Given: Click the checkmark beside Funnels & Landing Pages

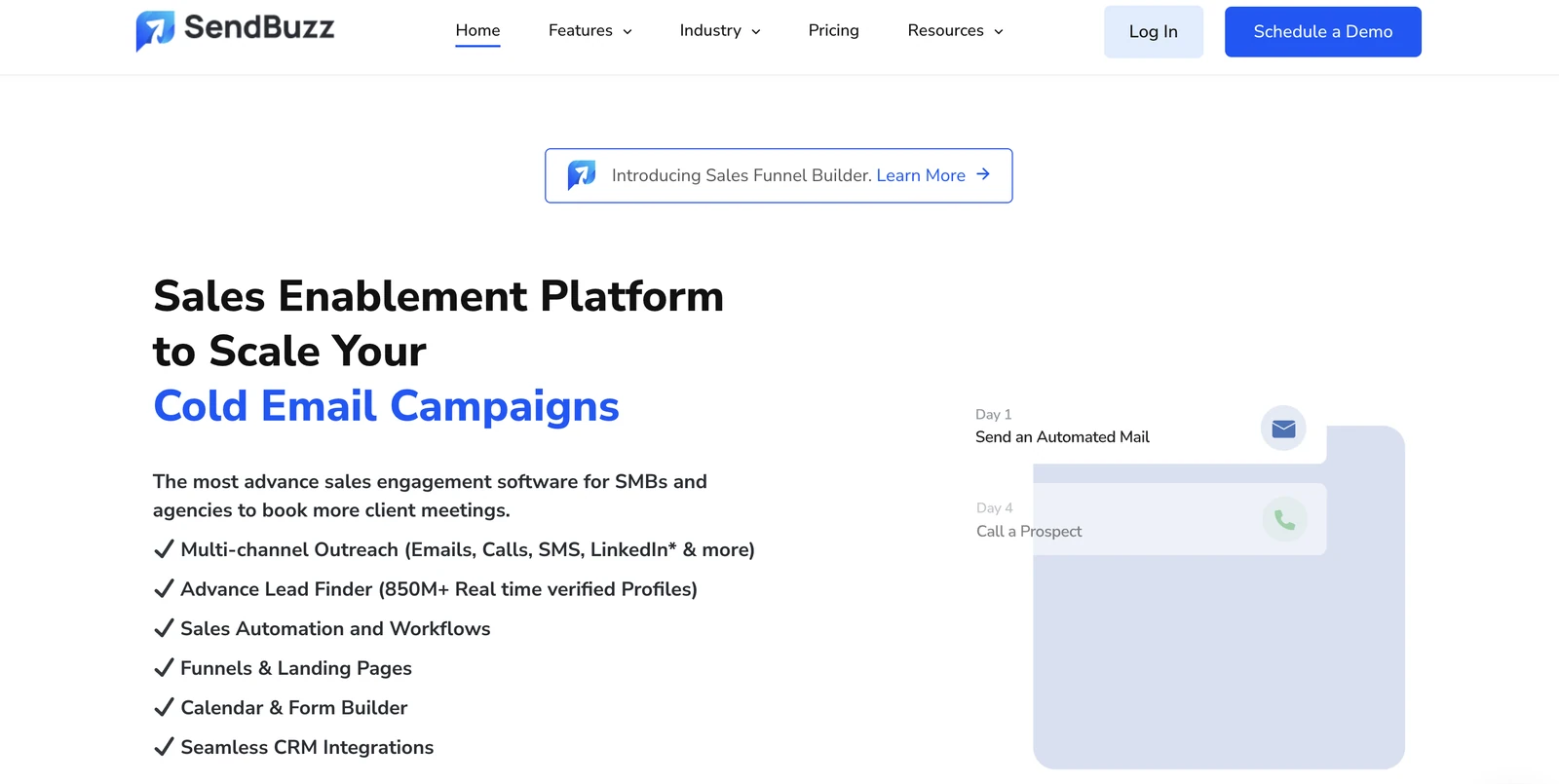Looking at the screenshot, I should pos(164,668).
